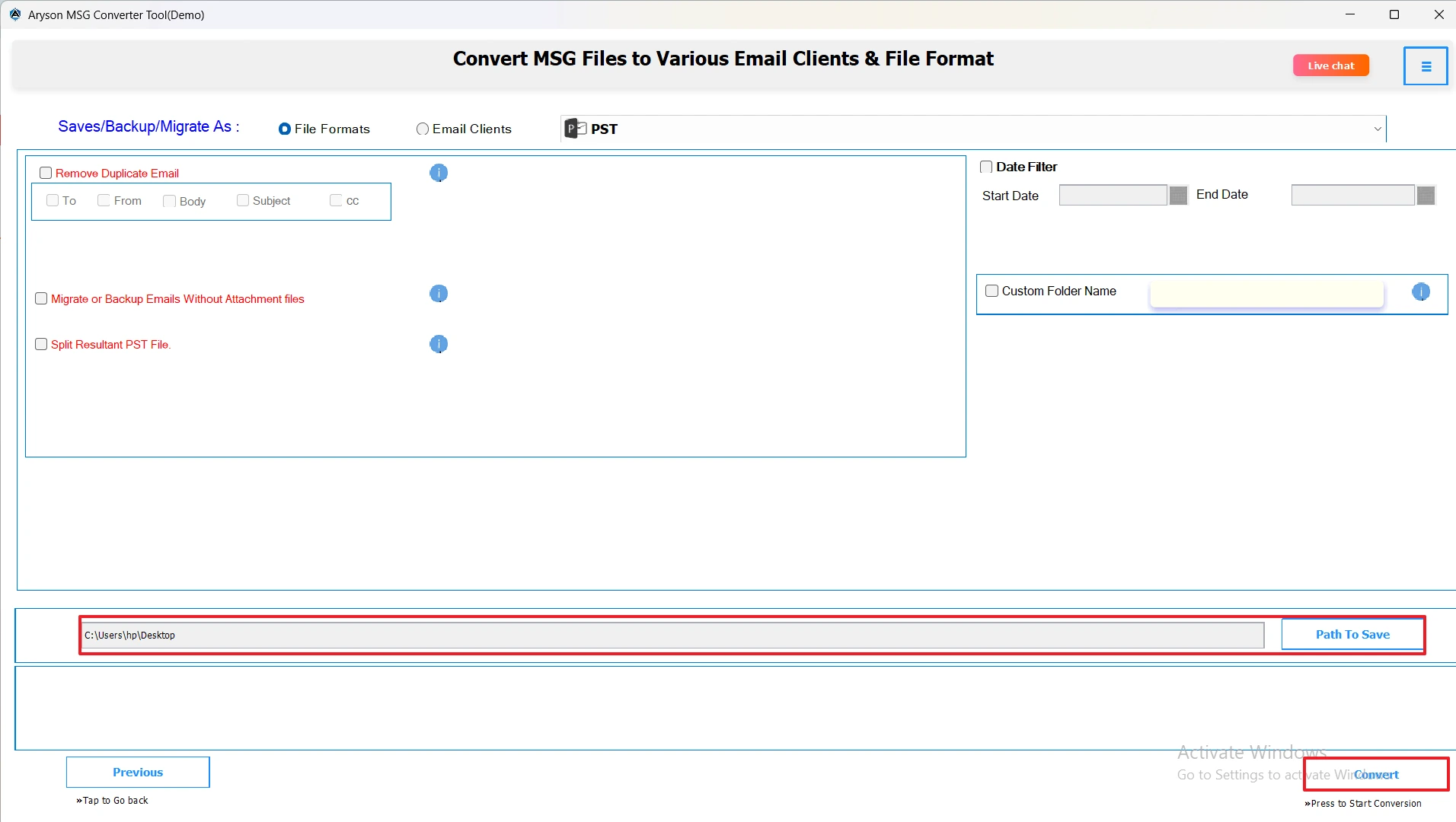Enable the Date Filter checkbox
1456x822 pixels.
point(986,167)
